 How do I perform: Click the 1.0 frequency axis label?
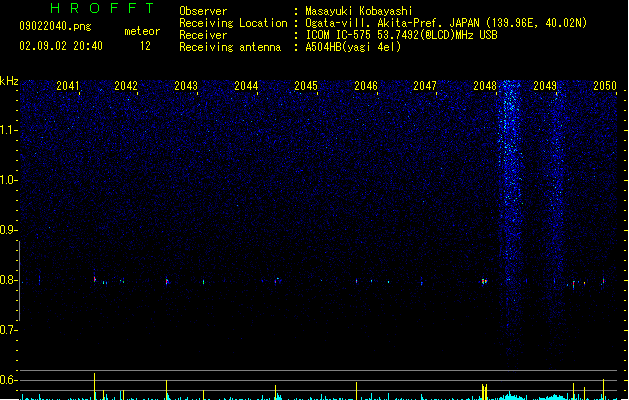pyautogui.click(x=9, y=180)
